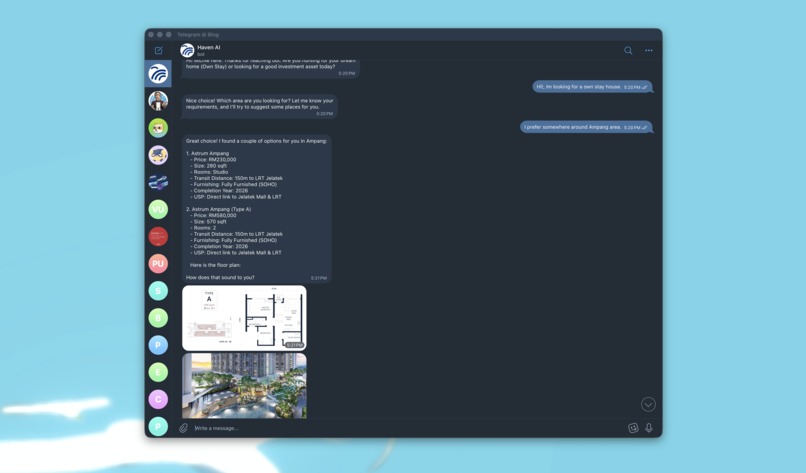Click the 'Size: 570 sqft' line
806x473 pixels.
tap(208, 222)
